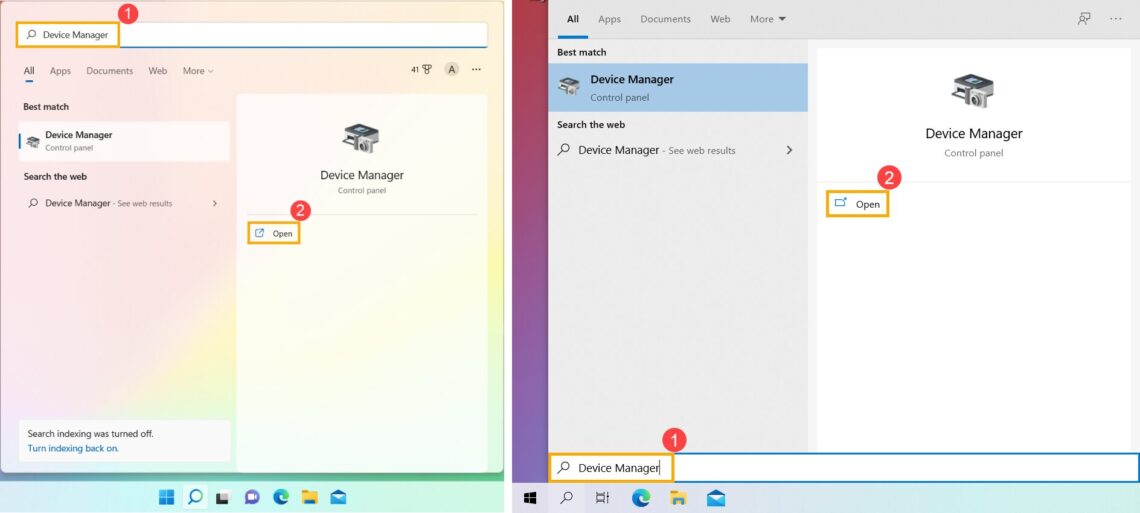Expand More dropdown in Windows 10 search

click(768, 20)
